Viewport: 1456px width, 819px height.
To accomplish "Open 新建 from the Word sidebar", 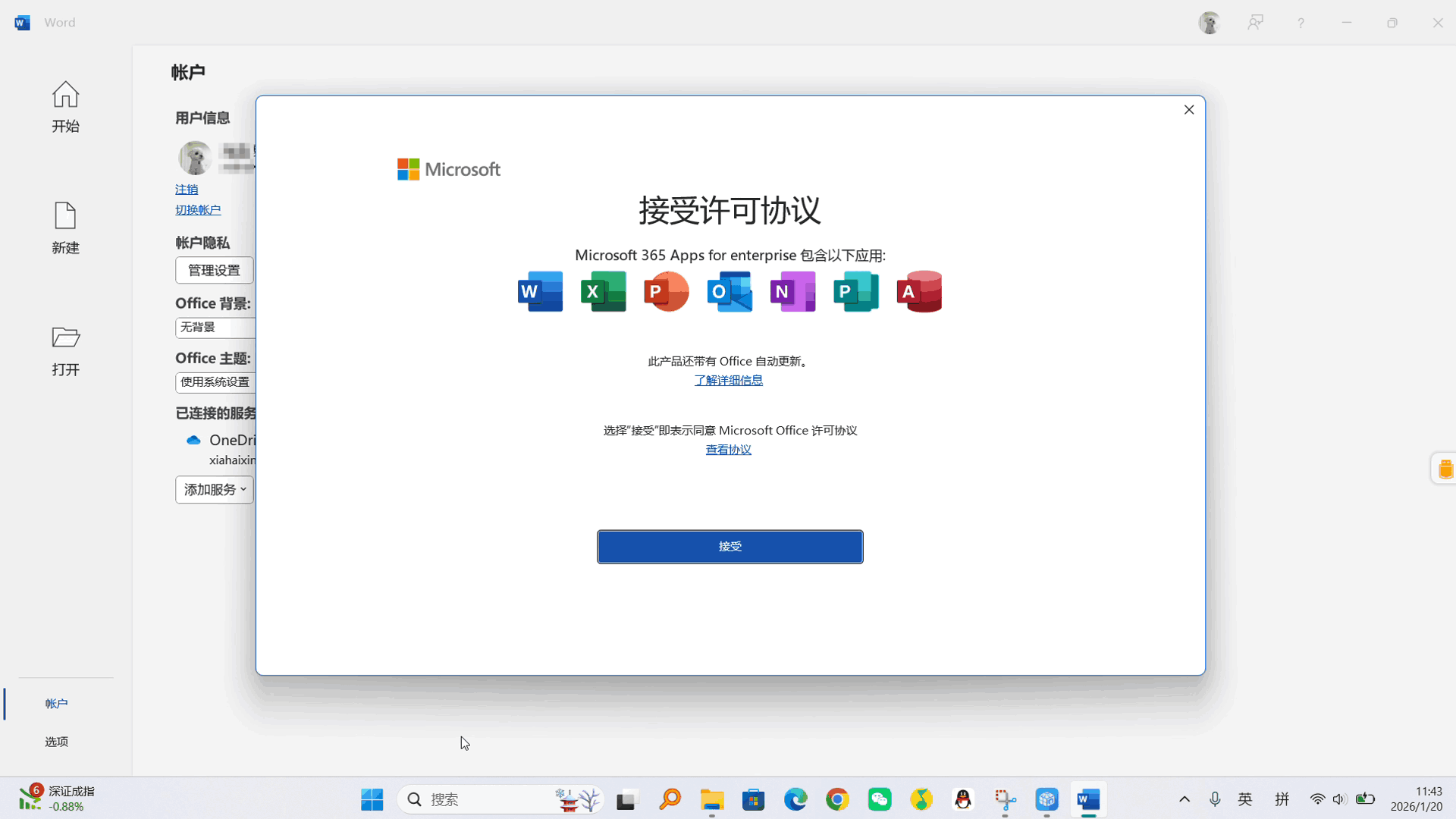I will click(x=65, y=227).
